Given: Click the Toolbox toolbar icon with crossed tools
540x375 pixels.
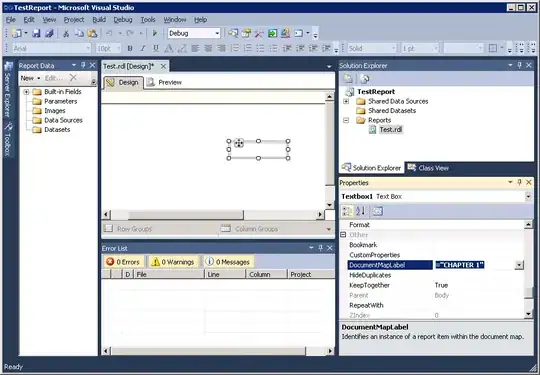Looking at the screenshot, I should [x=259, y=33].
